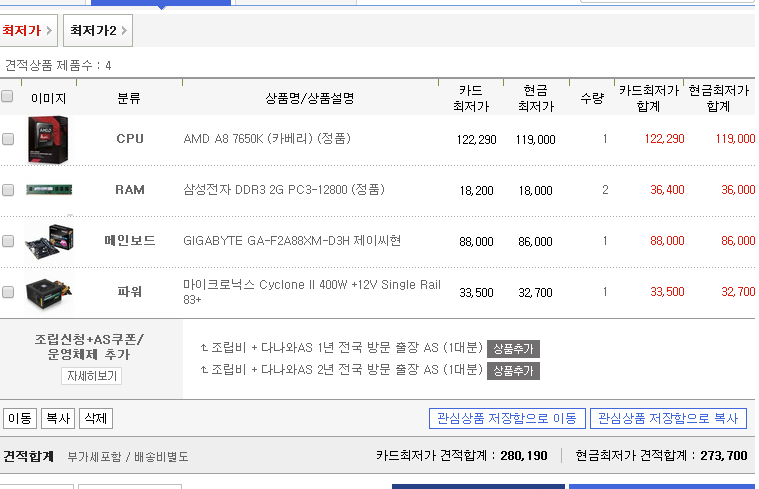This screenshot has height=489, width=759.
Task: Switch to the 최저가 tab
Action: pyautogui.click(x=26, y=31)
